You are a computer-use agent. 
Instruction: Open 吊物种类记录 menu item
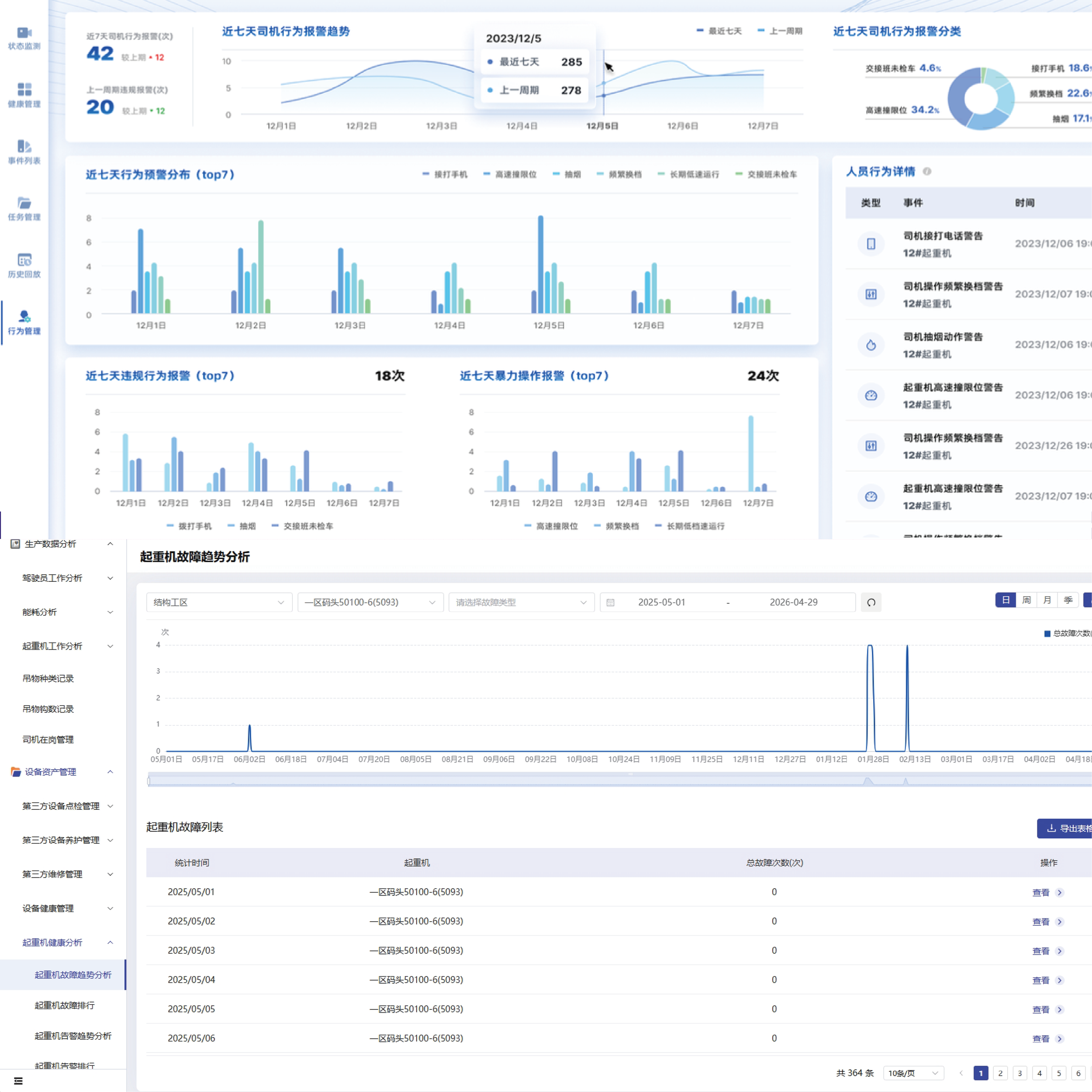48,678
